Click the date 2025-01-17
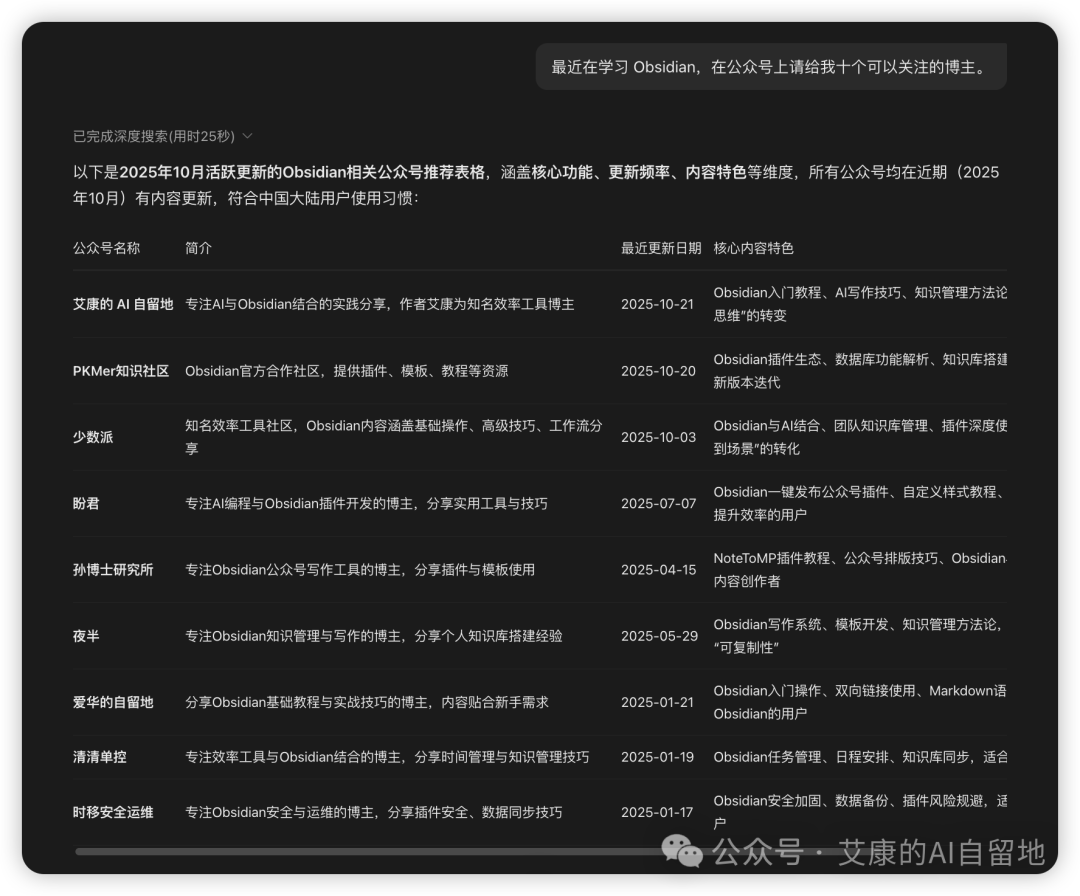The width and height of the screenshot is (1080, 896). click(657, 812)
